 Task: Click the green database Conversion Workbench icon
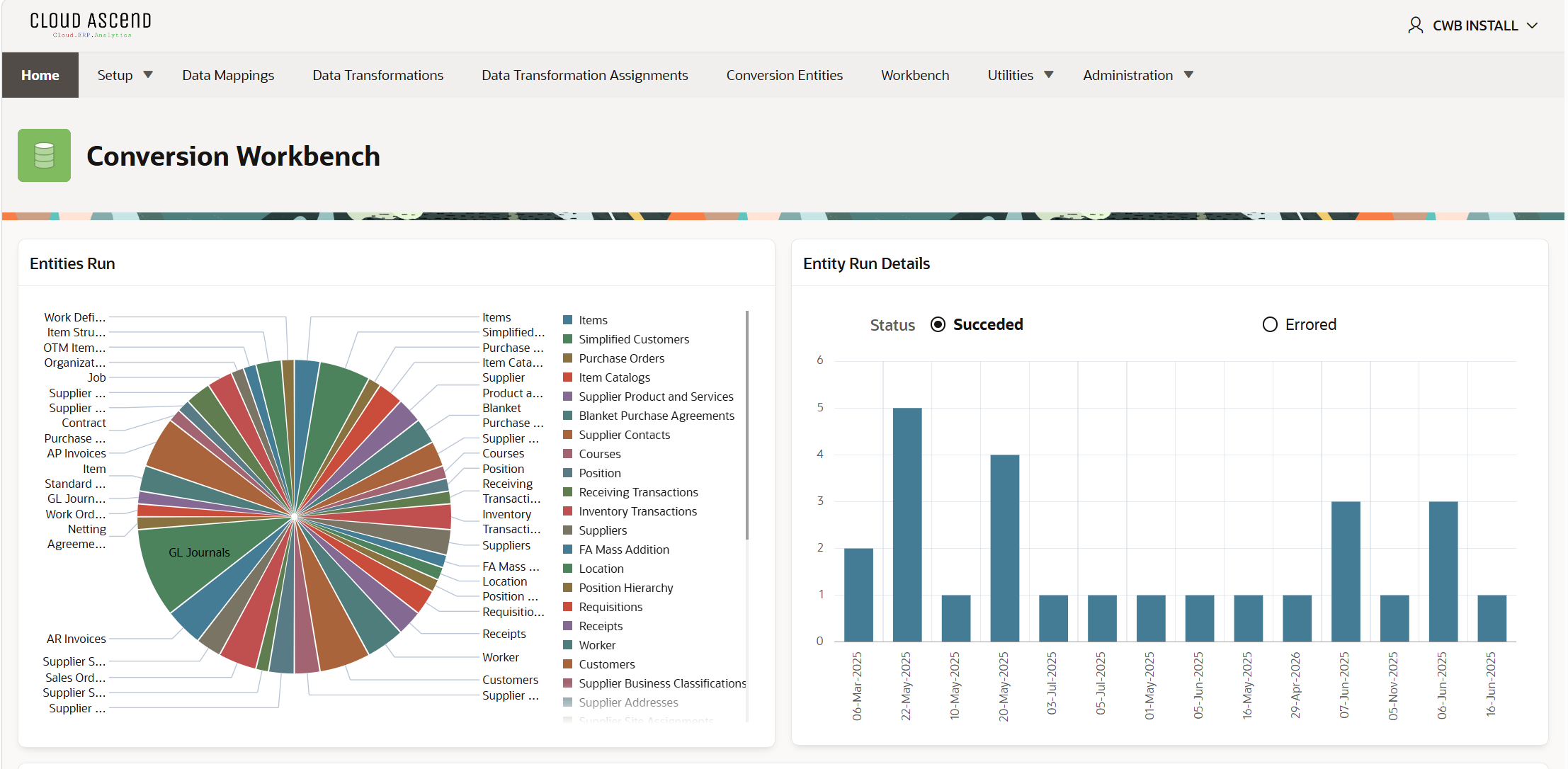click(44, 155)
